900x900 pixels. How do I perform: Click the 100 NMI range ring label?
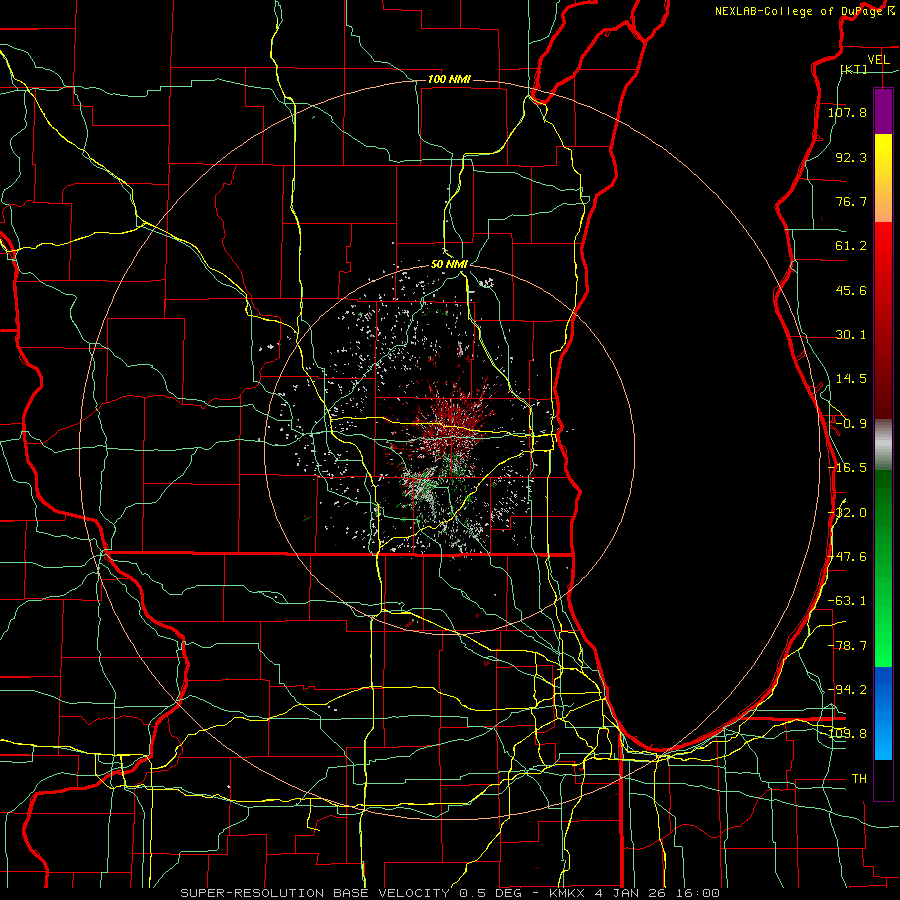click(x=449, y=79)
